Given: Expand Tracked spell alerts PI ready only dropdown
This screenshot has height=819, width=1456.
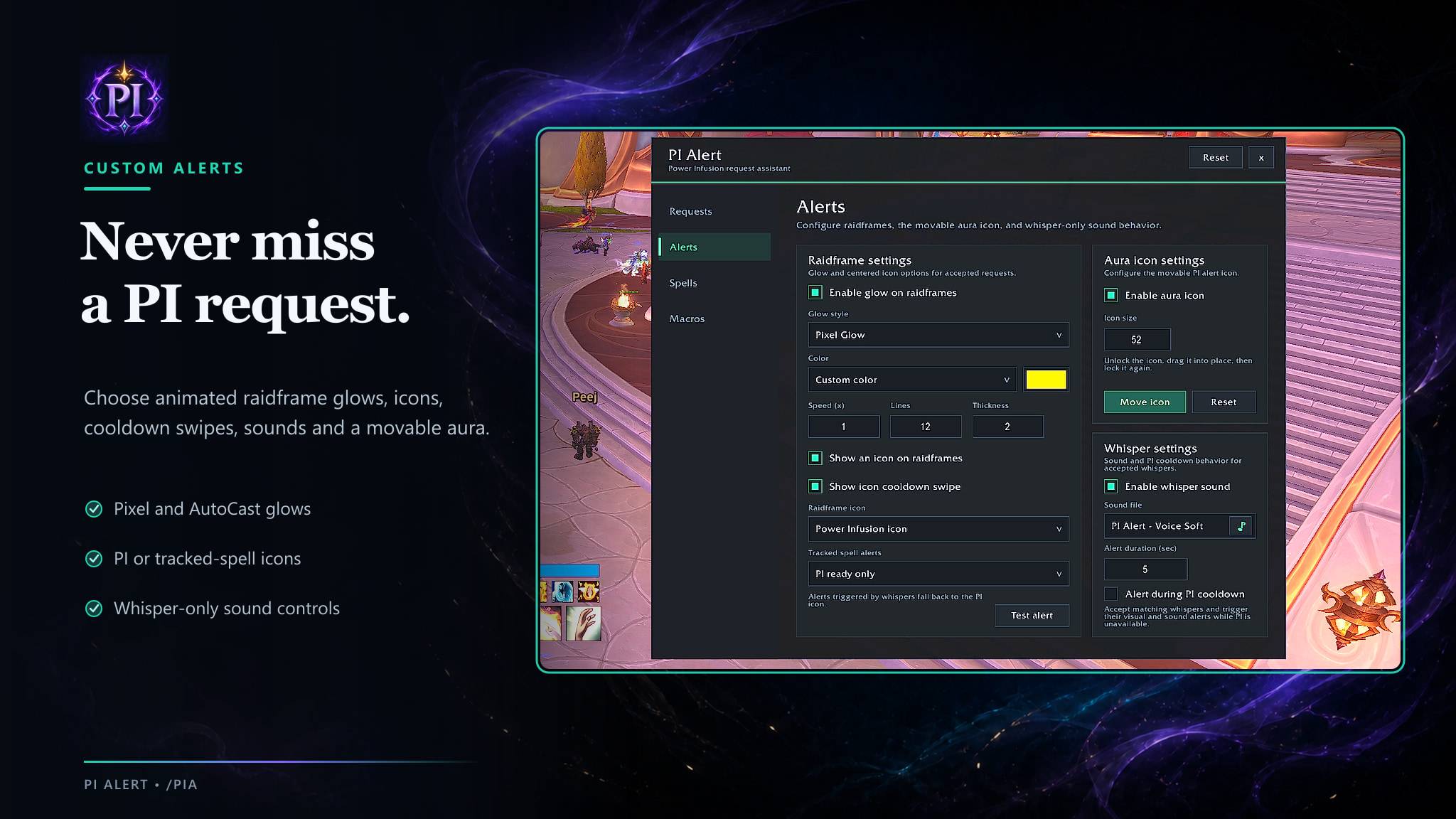Looking at the screenshot, I should point(938,574).
